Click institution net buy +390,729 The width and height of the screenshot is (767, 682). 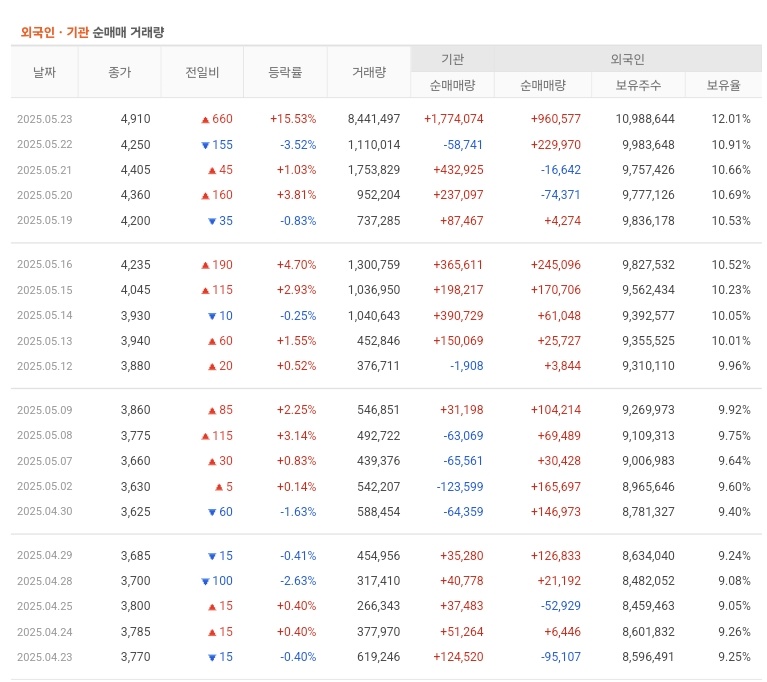(x=458, y=316)
